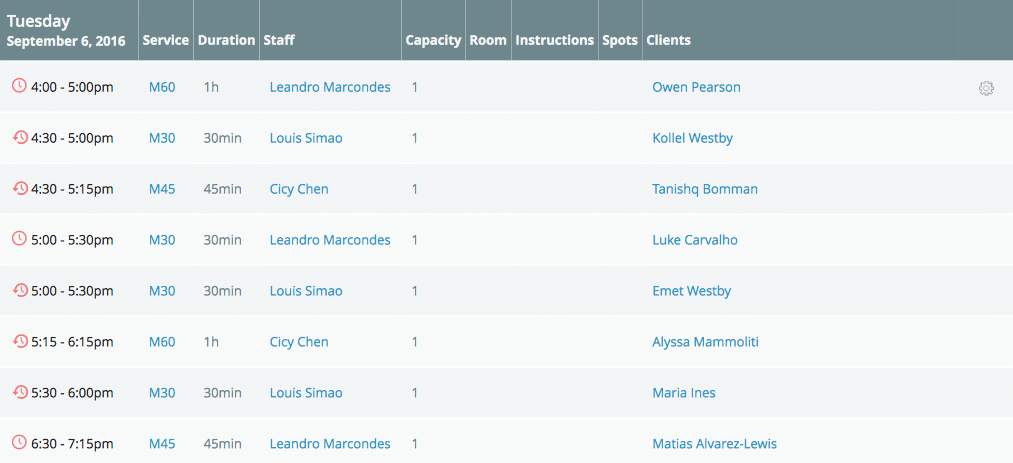Open the M60 service for Owen Pearson
The image size is (1013, 463).
point(162,87)
